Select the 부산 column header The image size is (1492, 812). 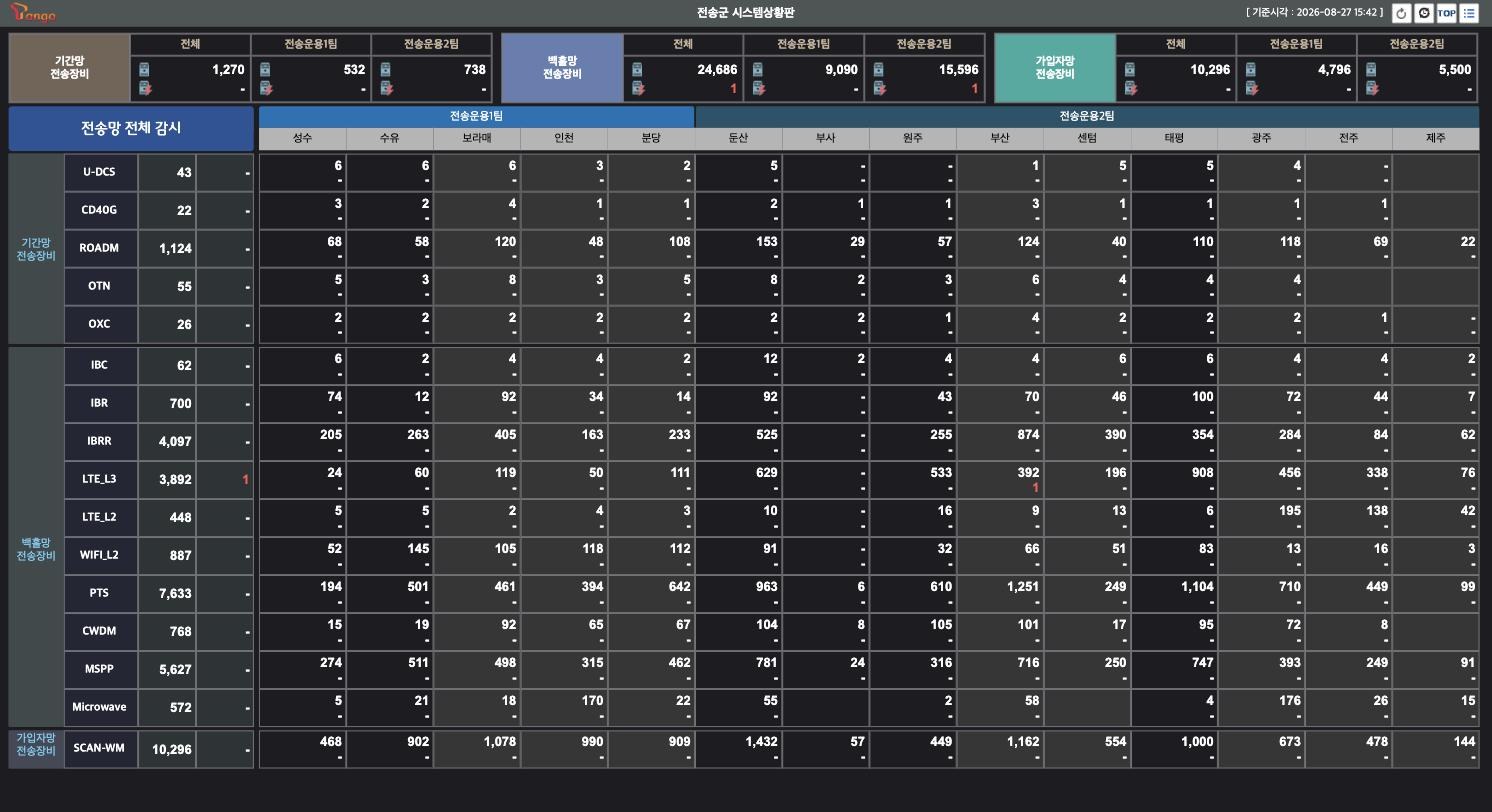point(999,138)
